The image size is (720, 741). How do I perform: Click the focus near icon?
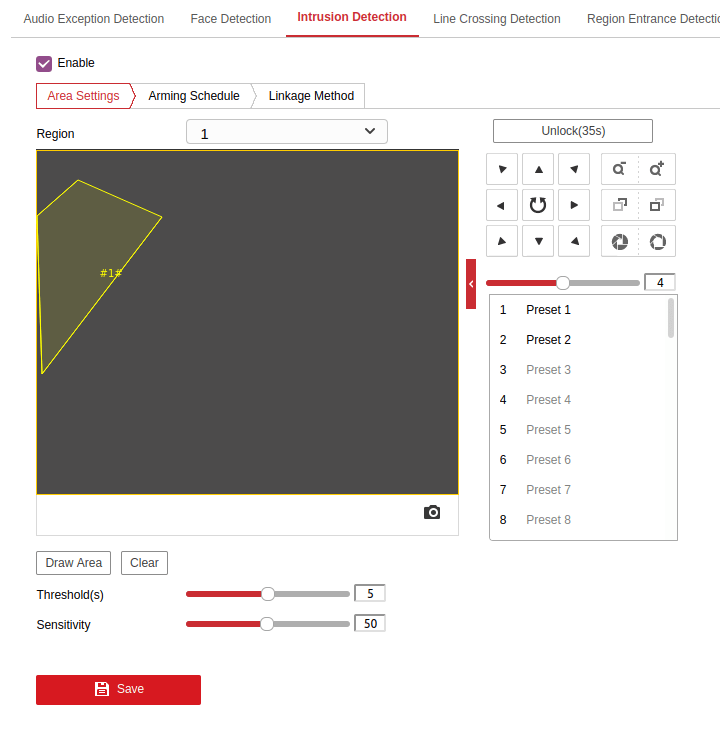[619, 205]
